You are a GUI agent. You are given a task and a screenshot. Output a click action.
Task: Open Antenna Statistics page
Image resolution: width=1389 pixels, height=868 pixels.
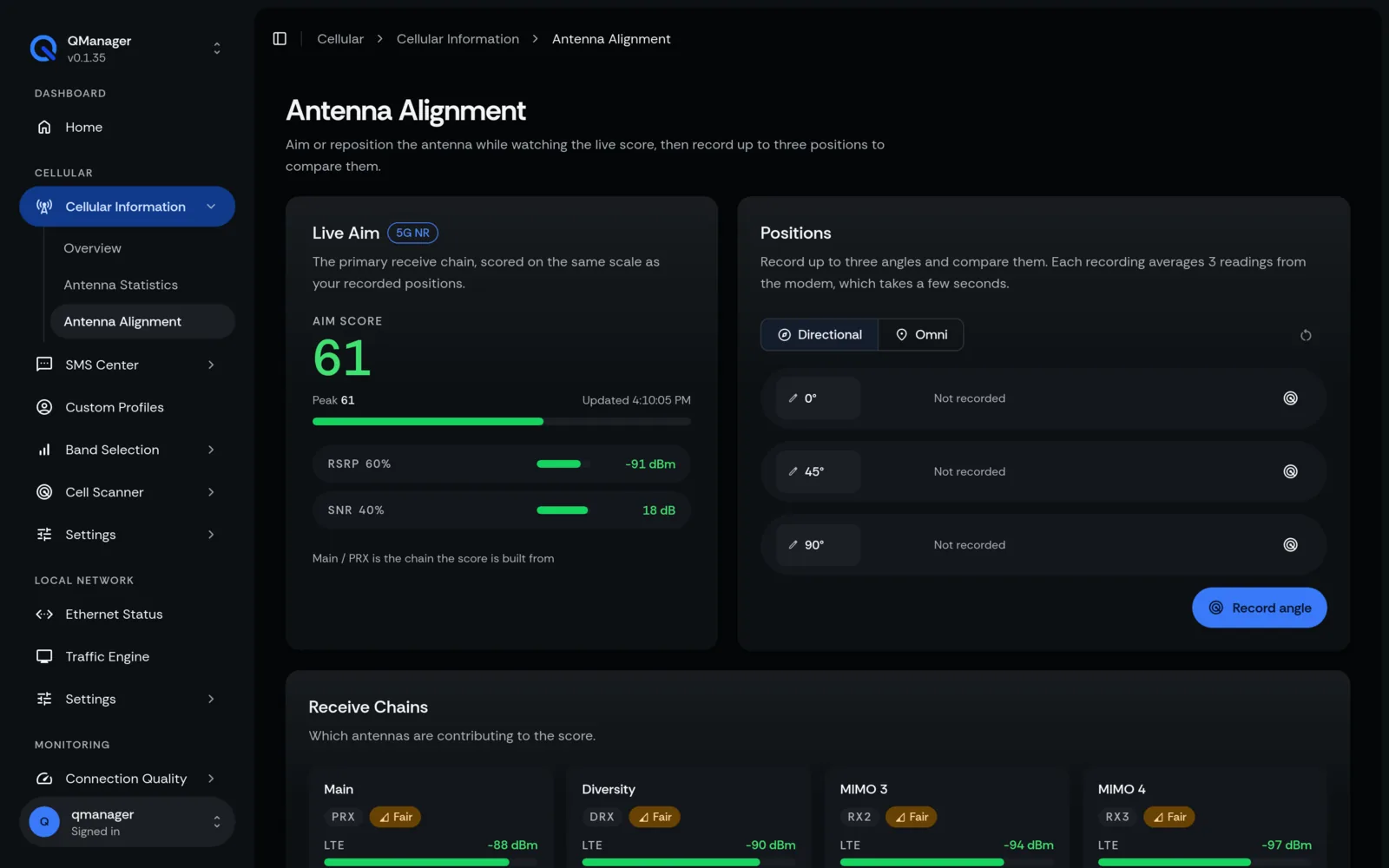click(121, 285)
